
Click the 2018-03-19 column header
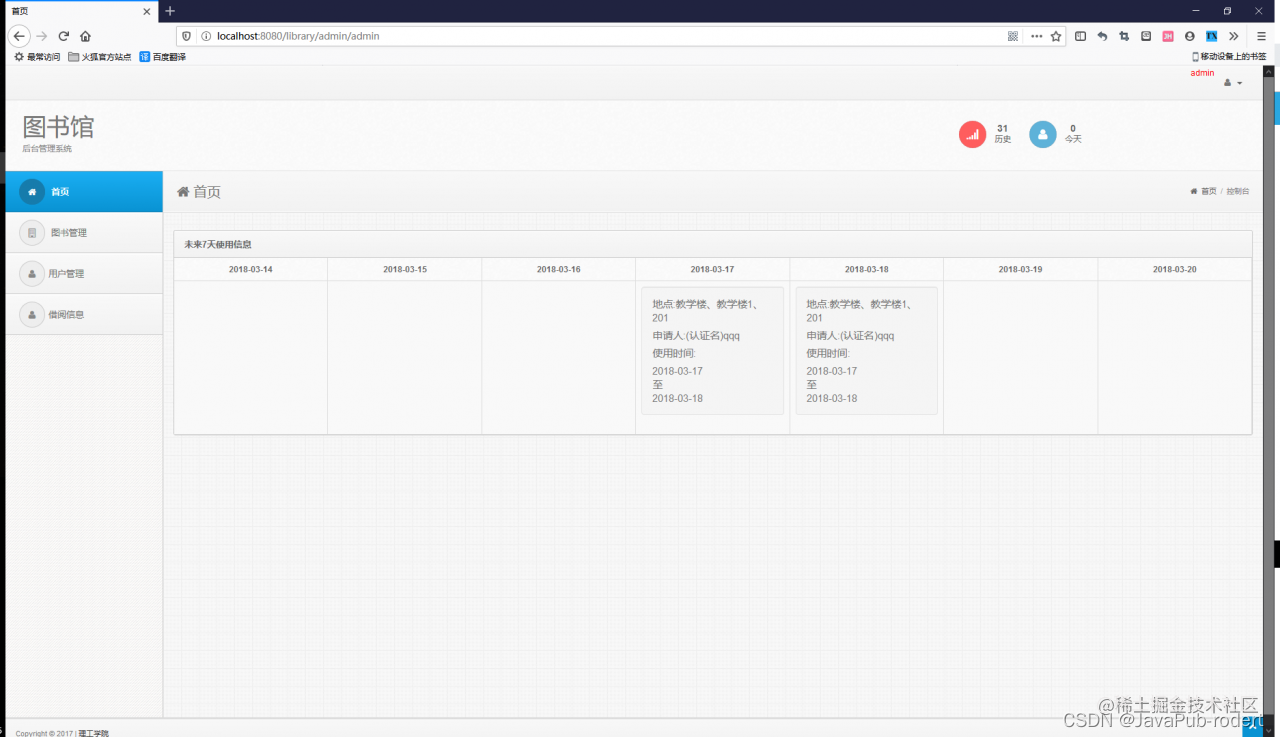click(1021, 269)
